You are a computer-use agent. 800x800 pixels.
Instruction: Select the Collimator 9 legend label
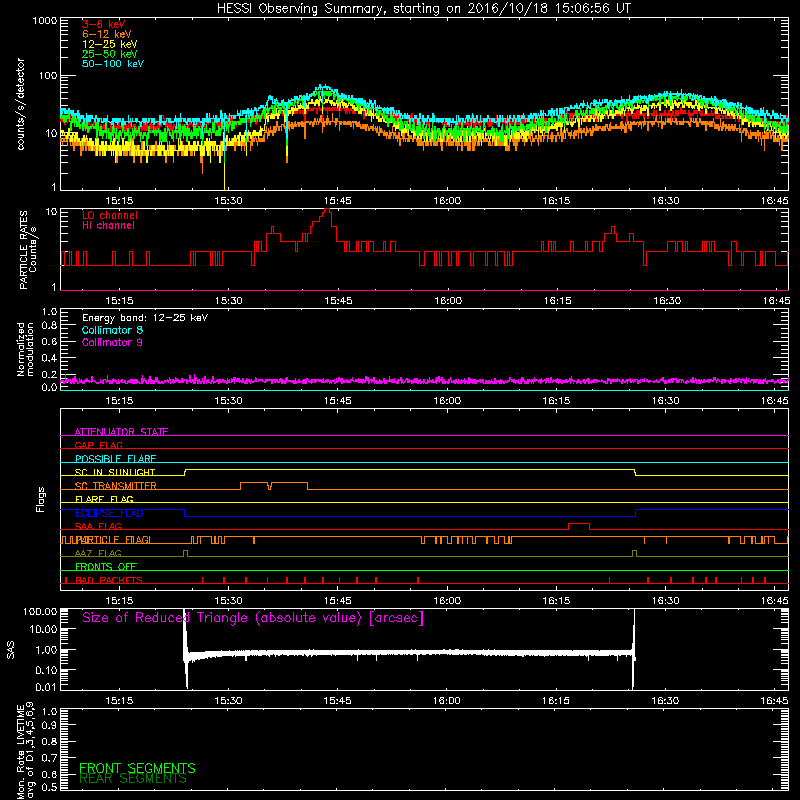tap(112, 342)
